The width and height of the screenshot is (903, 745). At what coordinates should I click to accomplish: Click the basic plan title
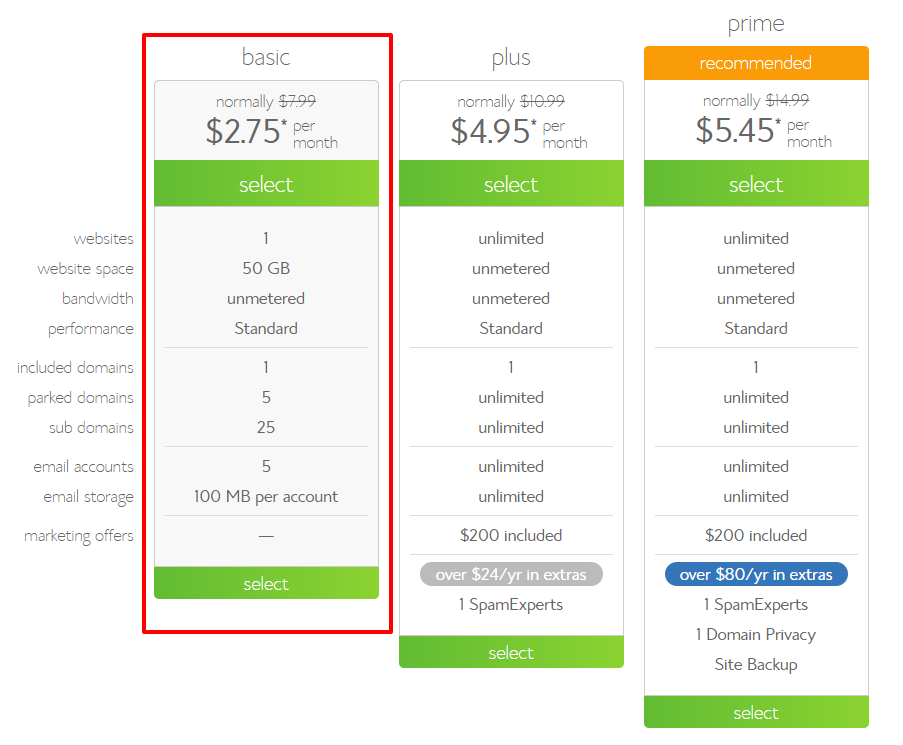click(x=266, y=57)
